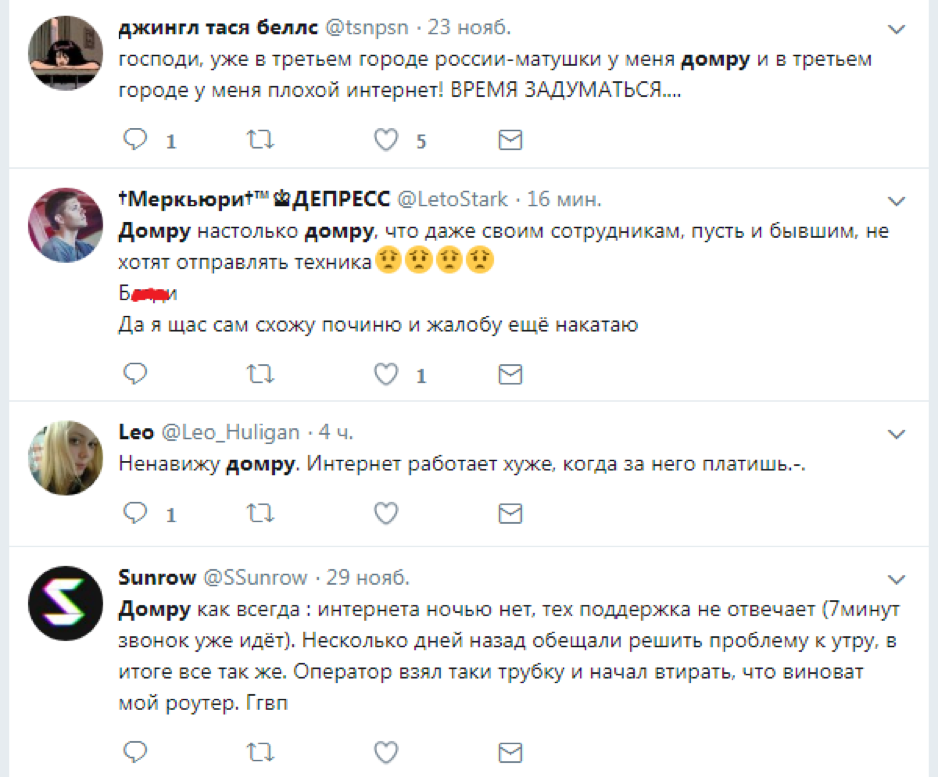This screenshot has height=777, width=938.
Task: Open the @SSunrow profile handle
Action: (x=257, y=578)
